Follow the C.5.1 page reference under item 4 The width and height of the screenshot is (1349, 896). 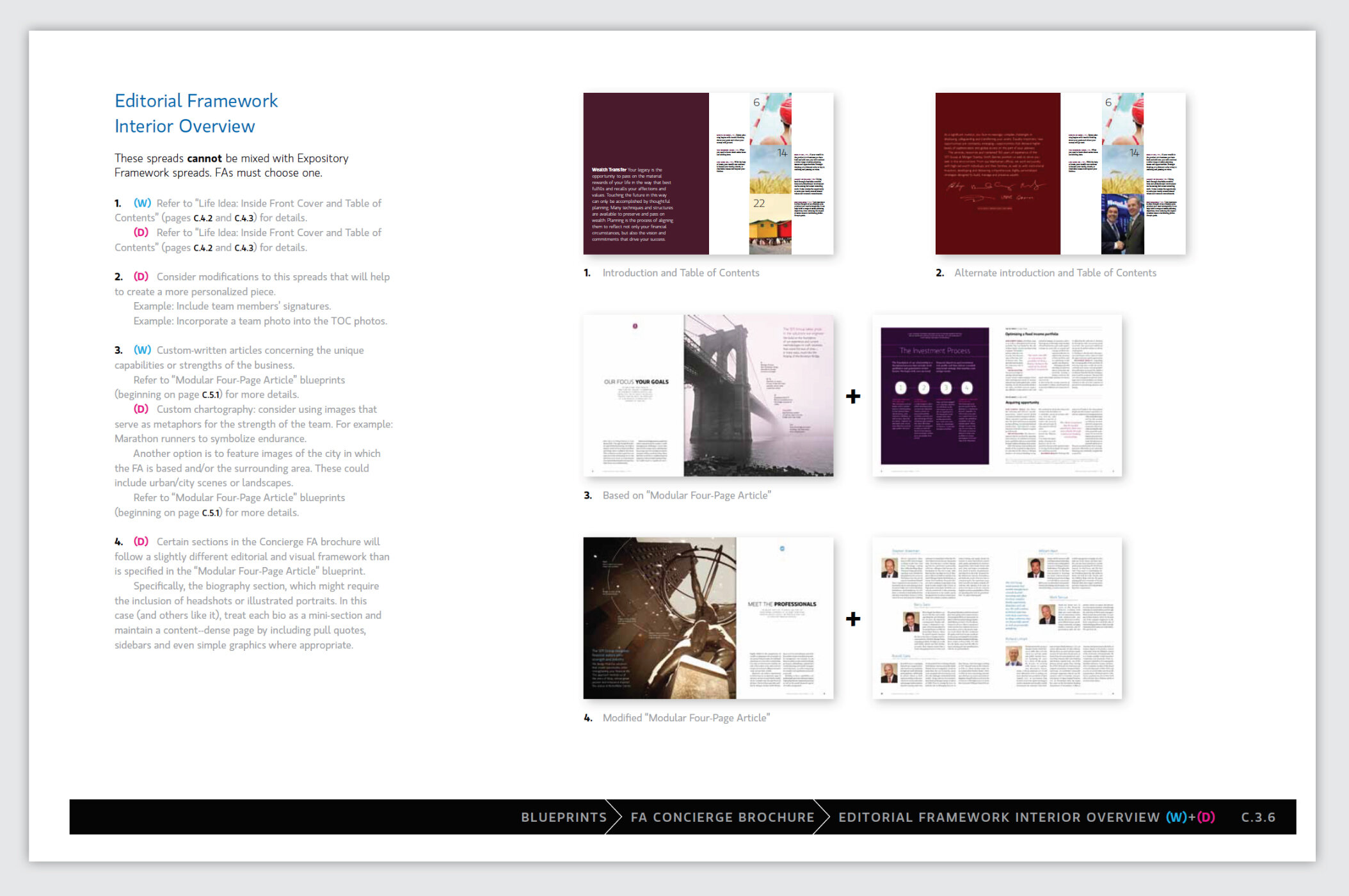click(x=211, y=513)
